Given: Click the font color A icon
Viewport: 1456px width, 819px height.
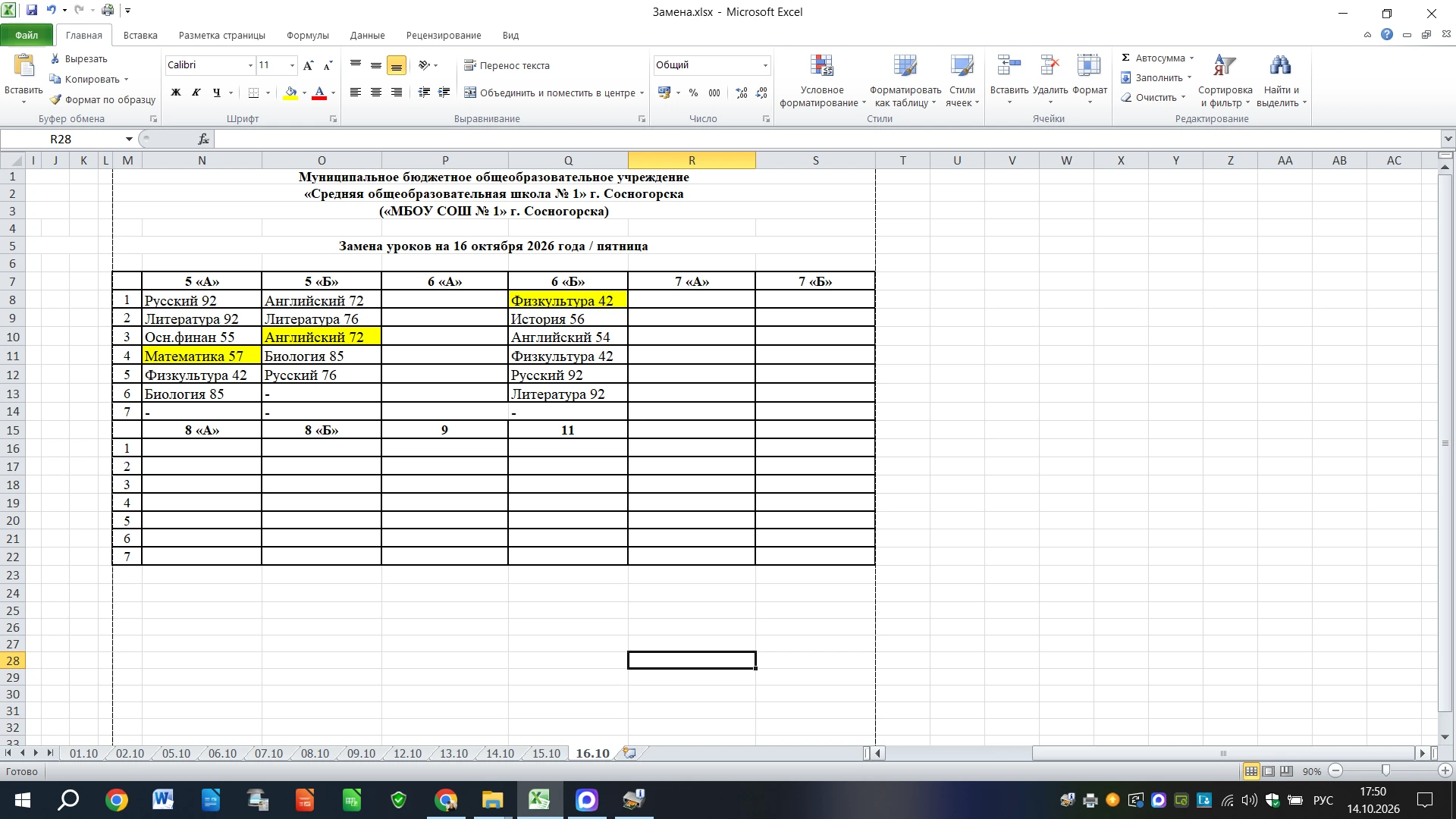Looking at the screenshot, I should pyautogui.click(x=319, y=93).
